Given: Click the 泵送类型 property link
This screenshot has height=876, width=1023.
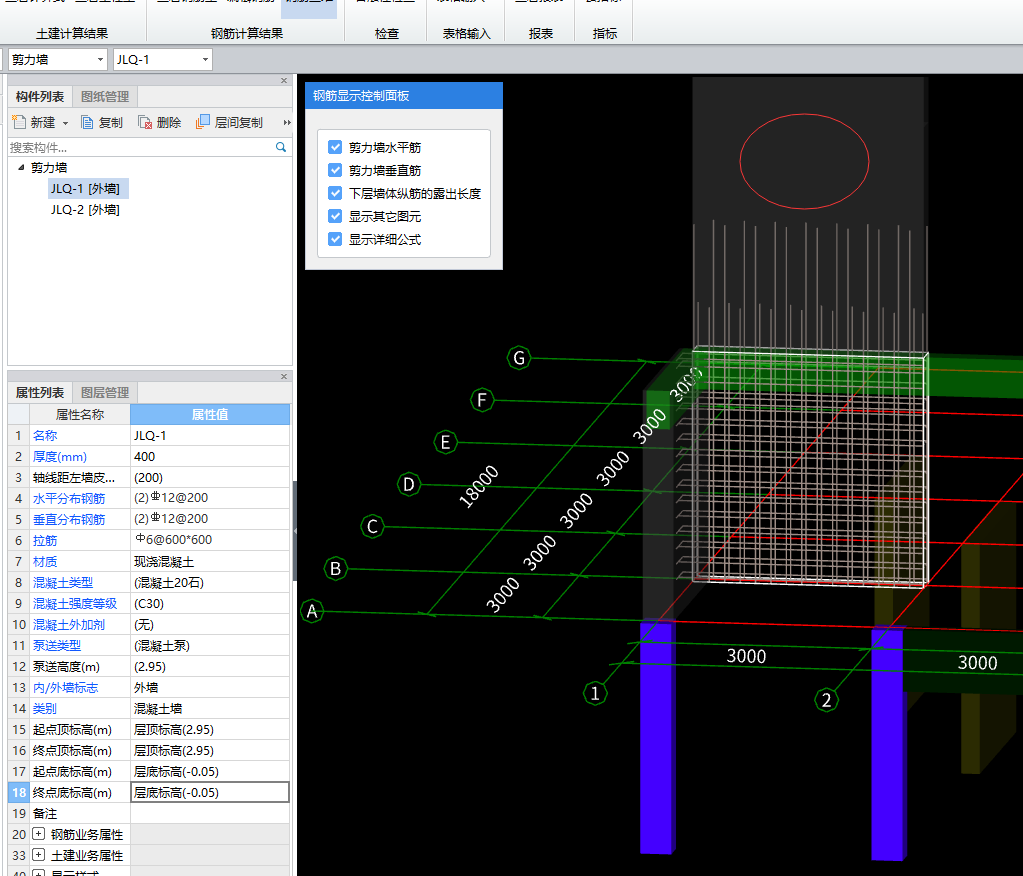Looking at the screenshot, I should tap(57, 645).
